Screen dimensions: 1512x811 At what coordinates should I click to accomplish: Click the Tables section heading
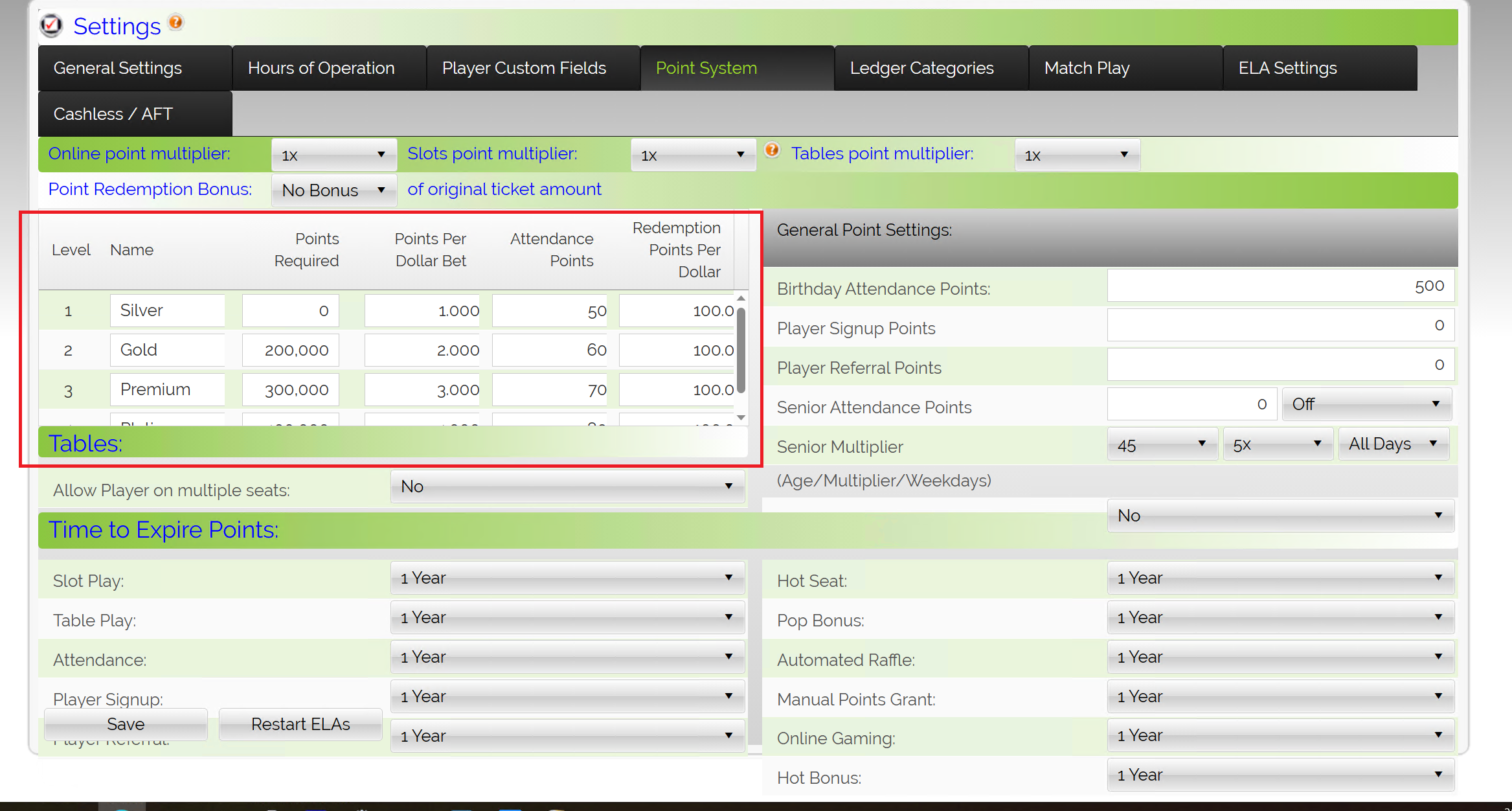click(x=85, y=444)
